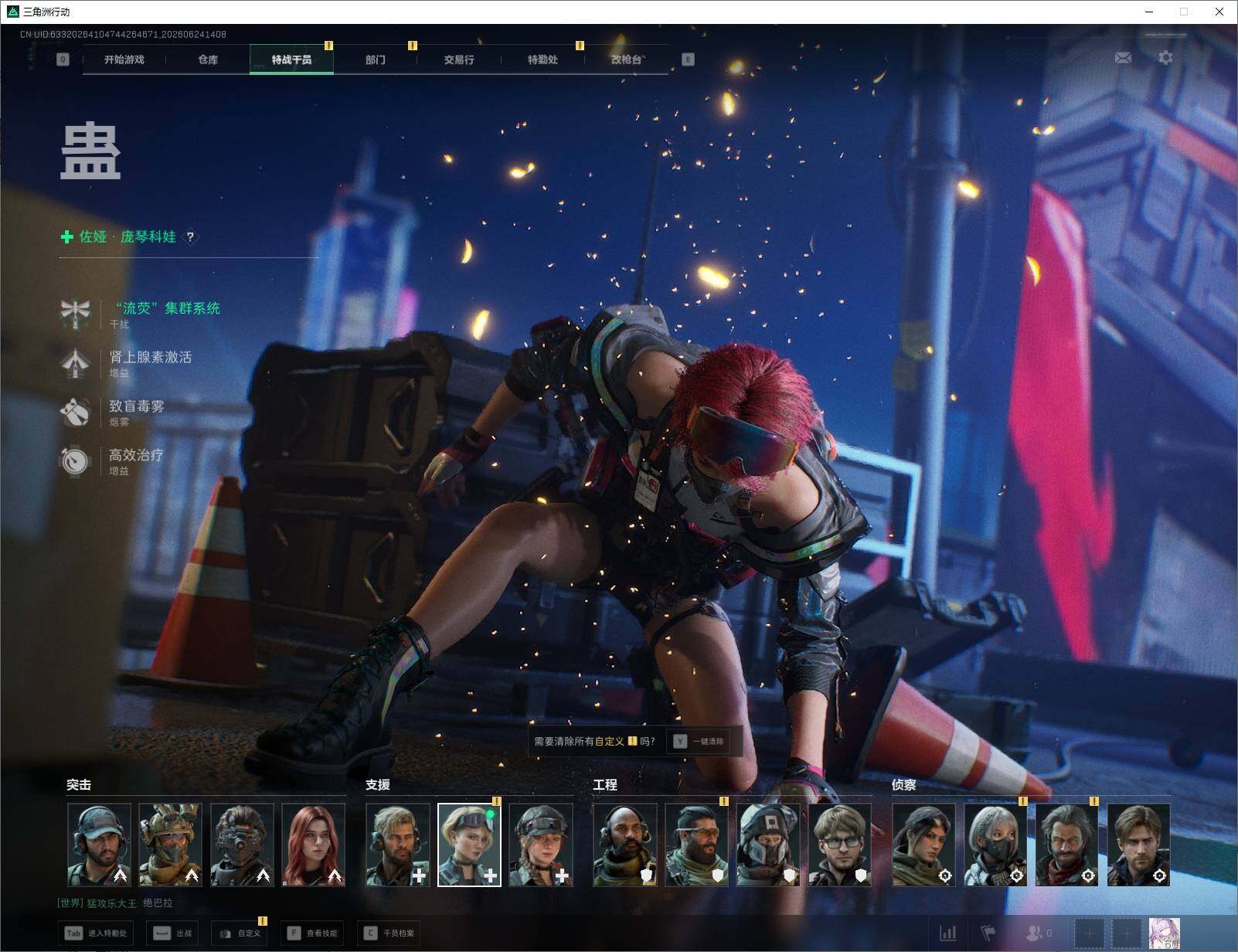This screenshot has height=952, width=1238.
Task: Open the settings gear icon
Action: 1165,58
